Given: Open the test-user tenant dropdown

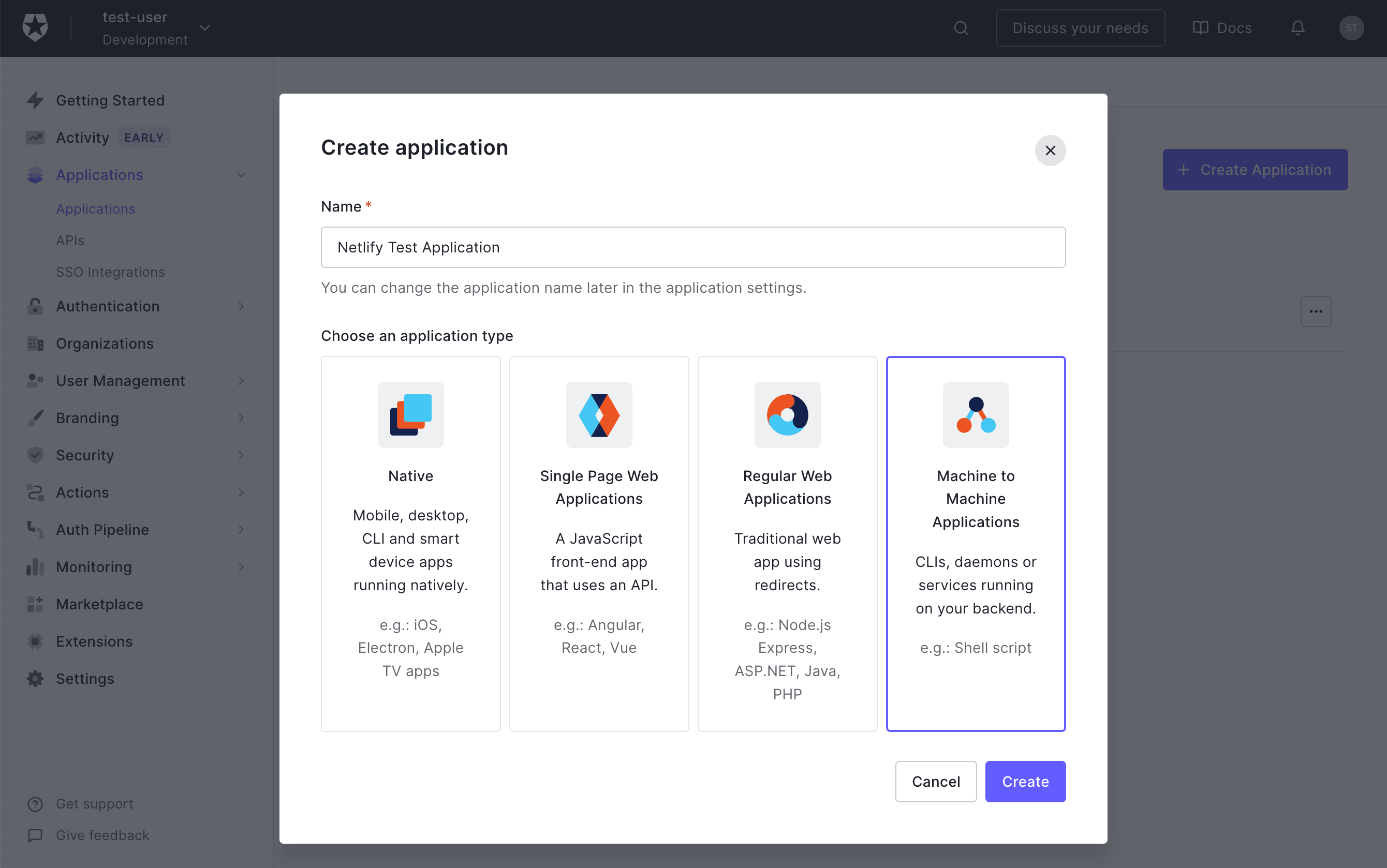Looking at the screenshot, I should click(205, 28).
